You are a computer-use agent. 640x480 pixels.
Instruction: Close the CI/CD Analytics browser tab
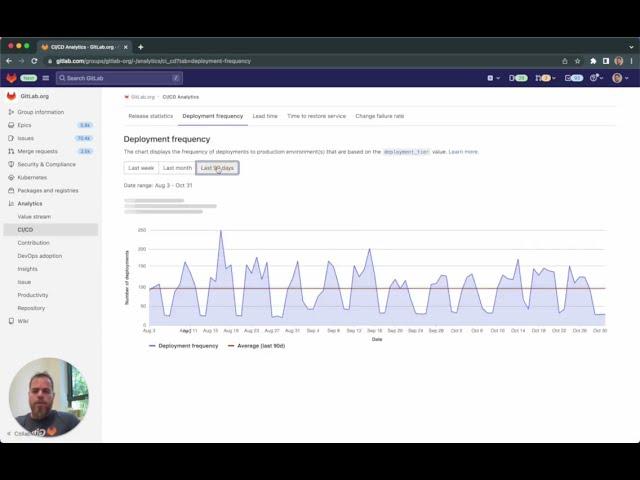[x=126, y=47]
